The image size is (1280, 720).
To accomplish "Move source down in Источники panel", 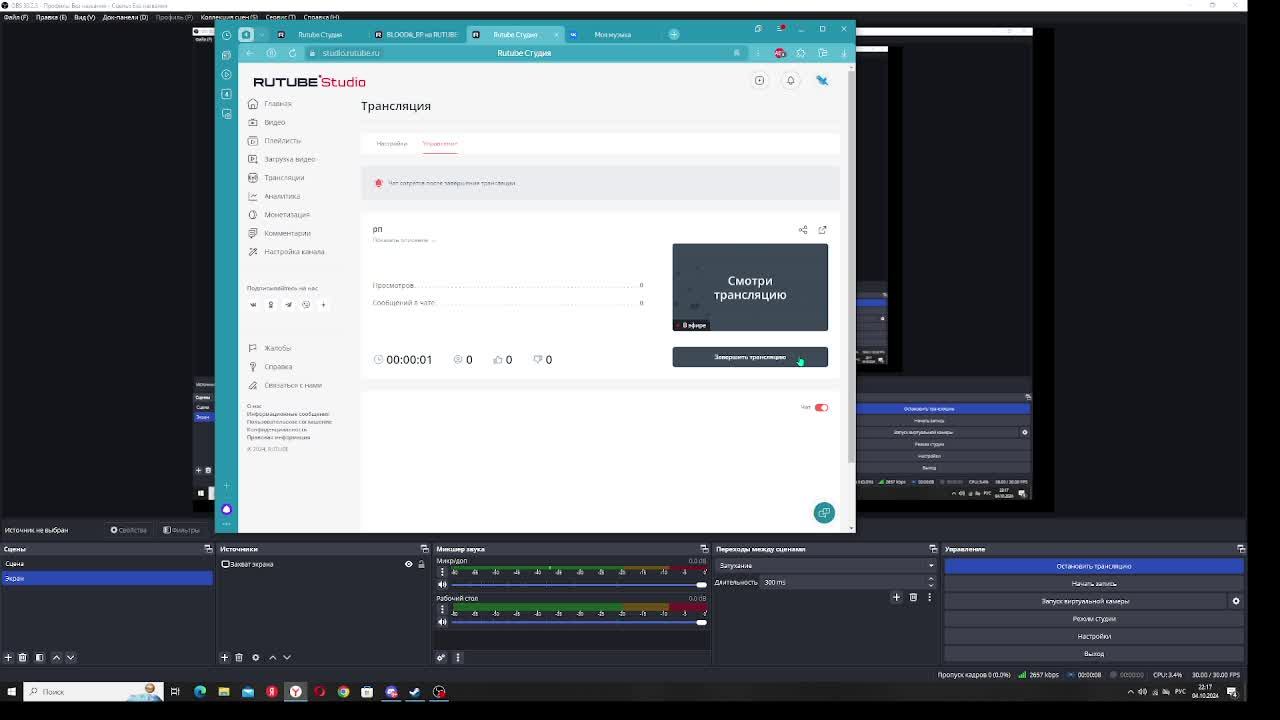I will coord(286,657).
